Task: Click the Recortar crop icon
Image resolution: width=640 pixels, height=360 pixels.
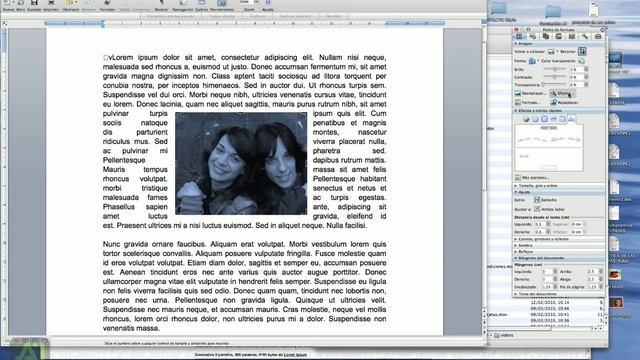Action: coord(582,51)
